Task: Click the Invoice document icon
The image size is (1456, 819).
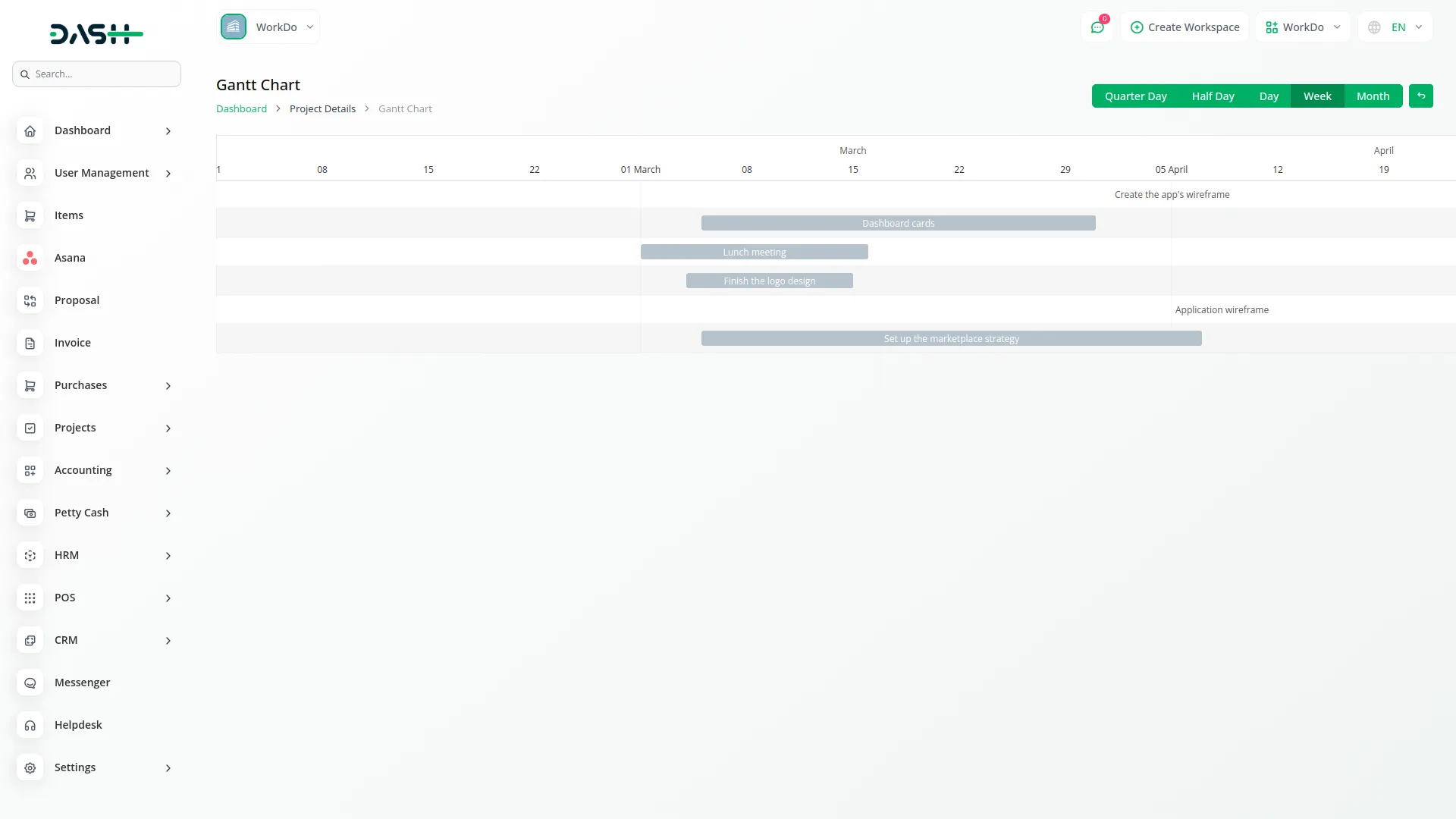Action: tap(30, 344)
